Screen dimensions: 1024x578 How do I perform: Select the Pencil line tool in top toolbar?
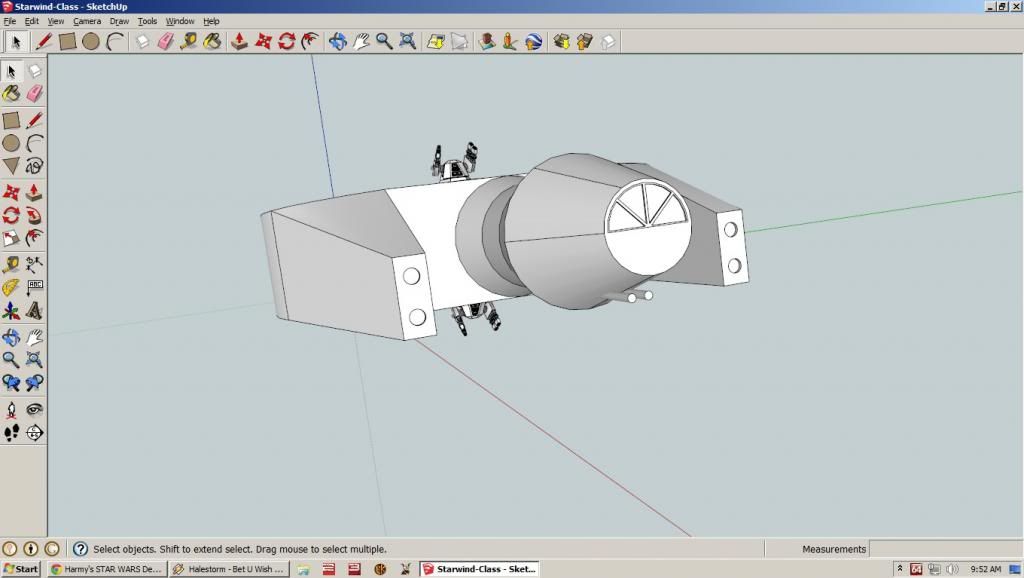click(x=44, y=41)
